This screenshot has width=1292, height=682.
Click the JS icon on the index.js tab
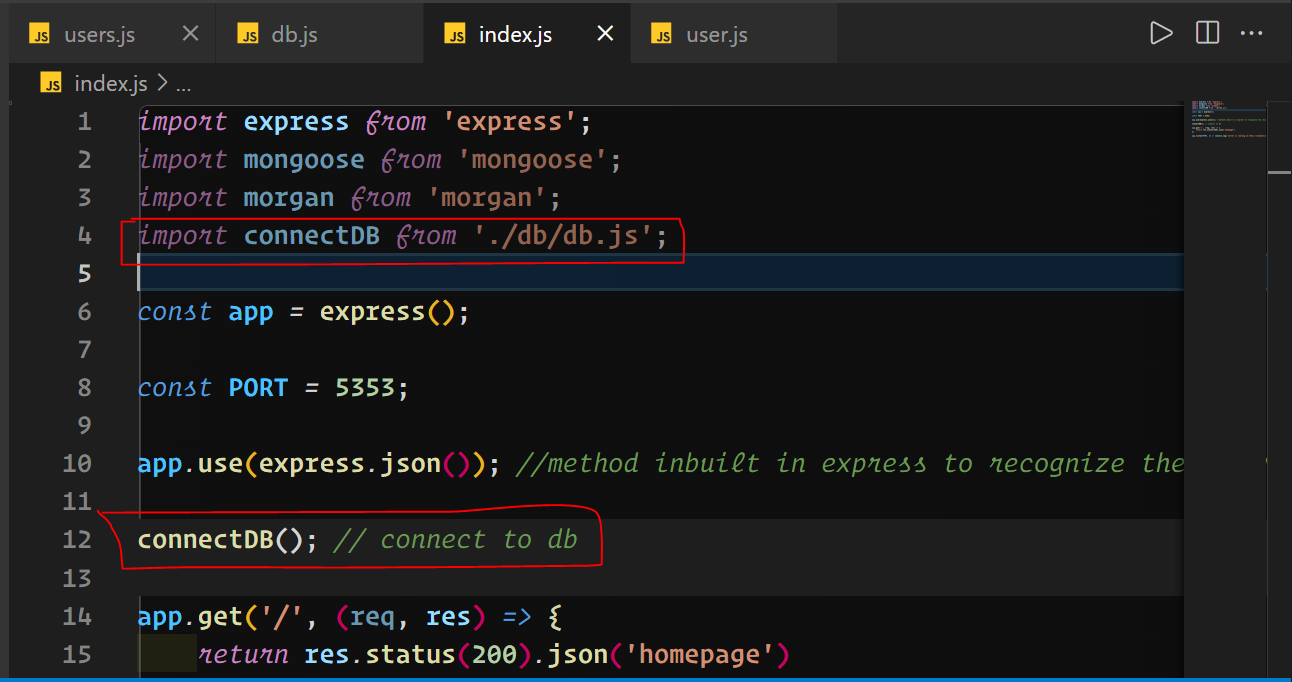[455, 33]
